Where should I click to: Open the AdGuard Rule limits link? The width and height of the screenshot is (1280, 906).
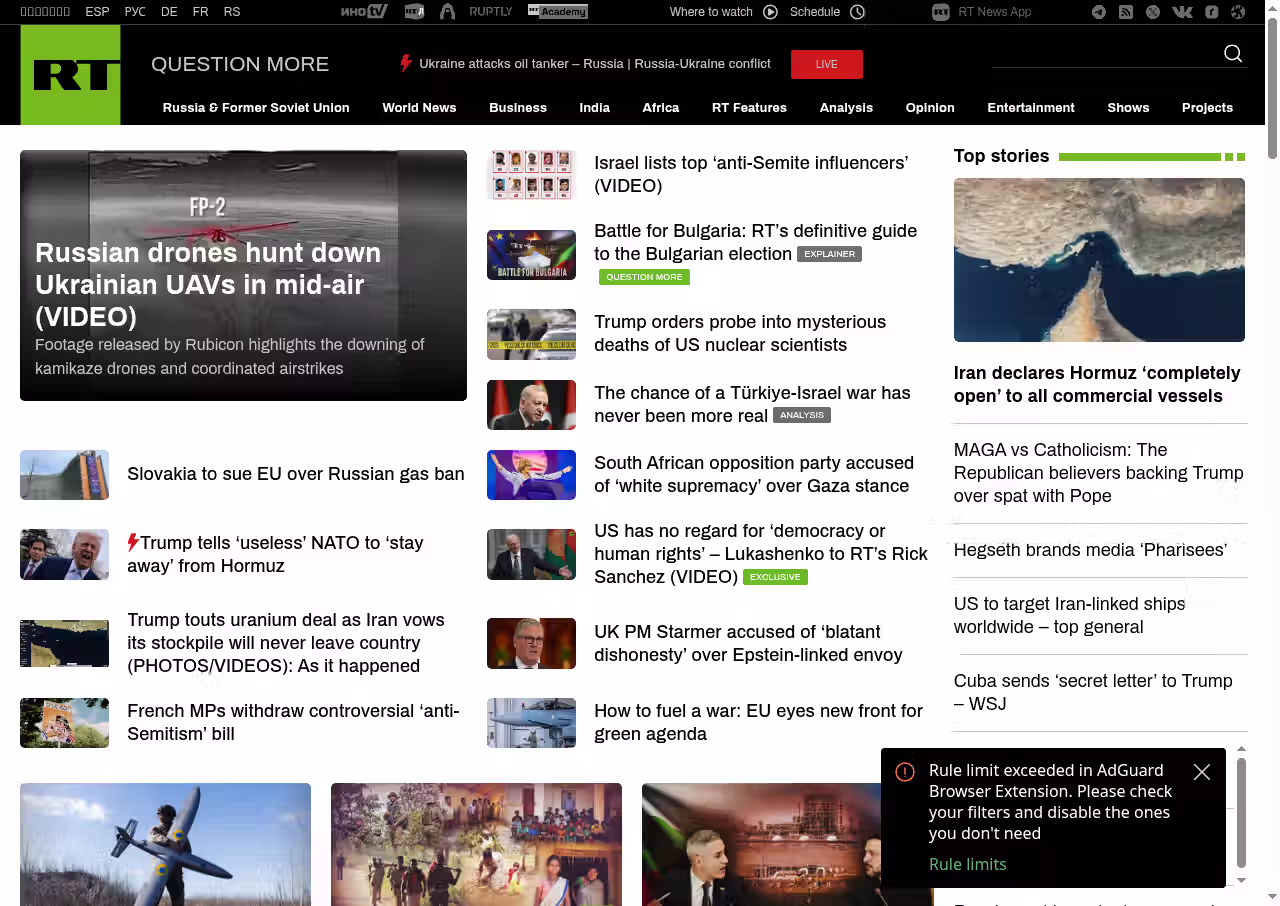(967, 864)
